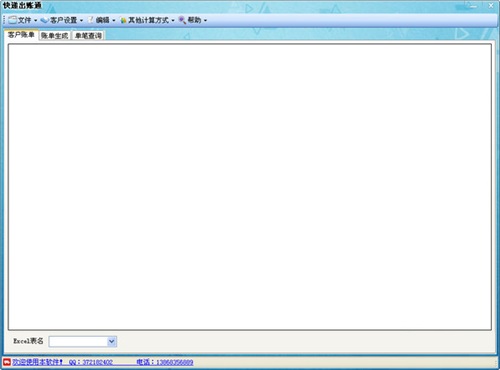The width and height of the screenshot is (500, 370).
Task: Click inside the empty customer bill list area
Action: point(250,187)
